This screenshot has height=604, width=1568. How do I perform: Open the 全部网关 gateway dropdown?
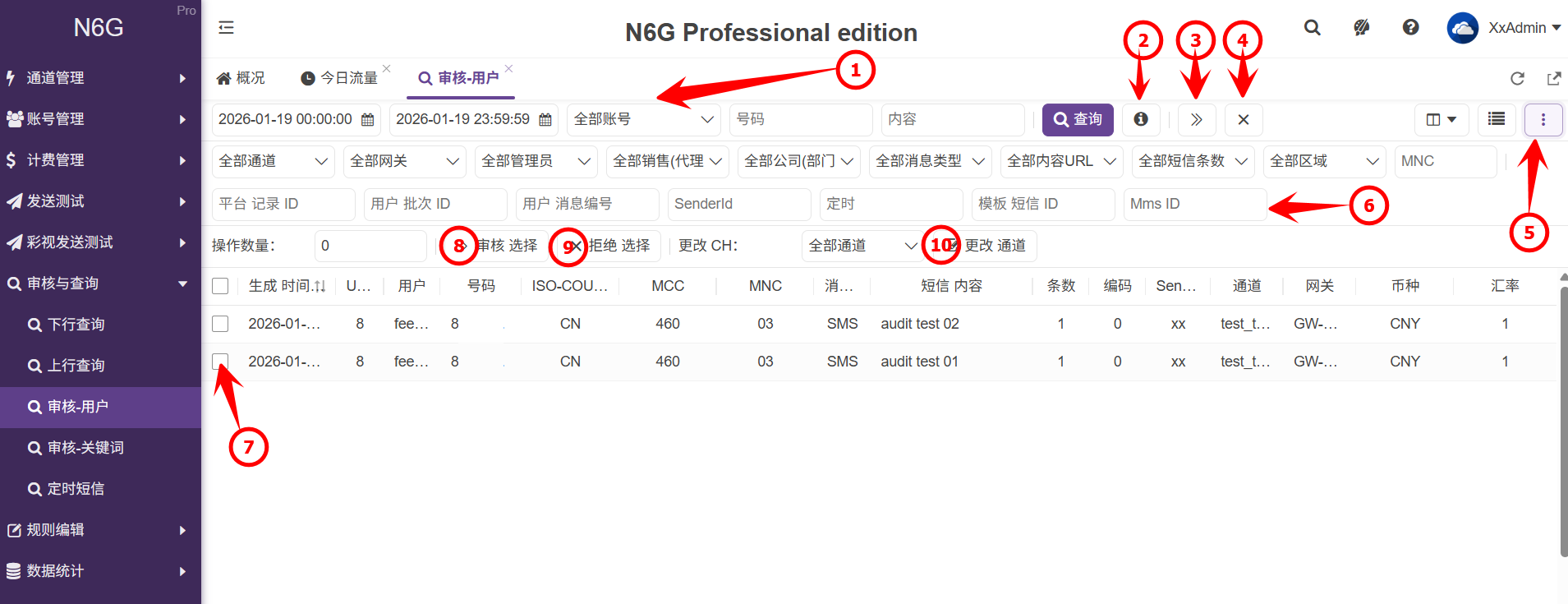click(x=405, y=161)
